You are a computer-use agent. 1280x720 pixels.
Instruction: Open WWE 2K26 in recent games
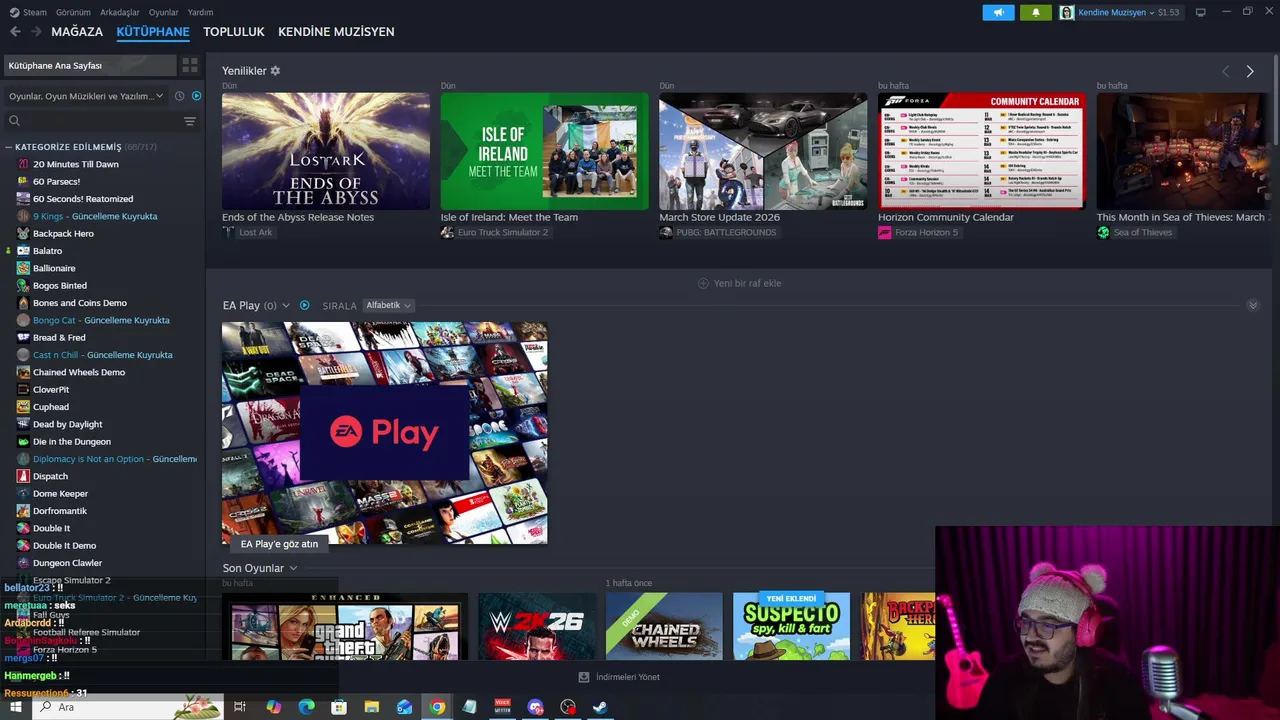[x=537, y=626]
